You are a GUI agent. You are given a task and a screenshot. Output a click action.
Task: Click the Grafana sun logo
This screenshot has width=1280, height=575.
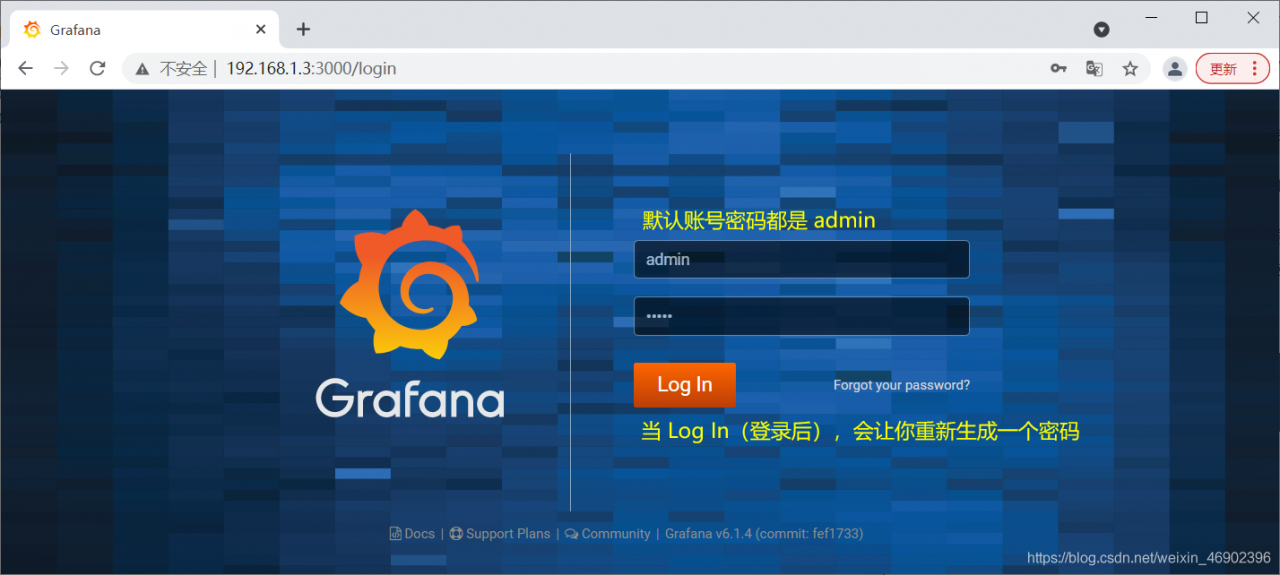(x=410, y=283)
